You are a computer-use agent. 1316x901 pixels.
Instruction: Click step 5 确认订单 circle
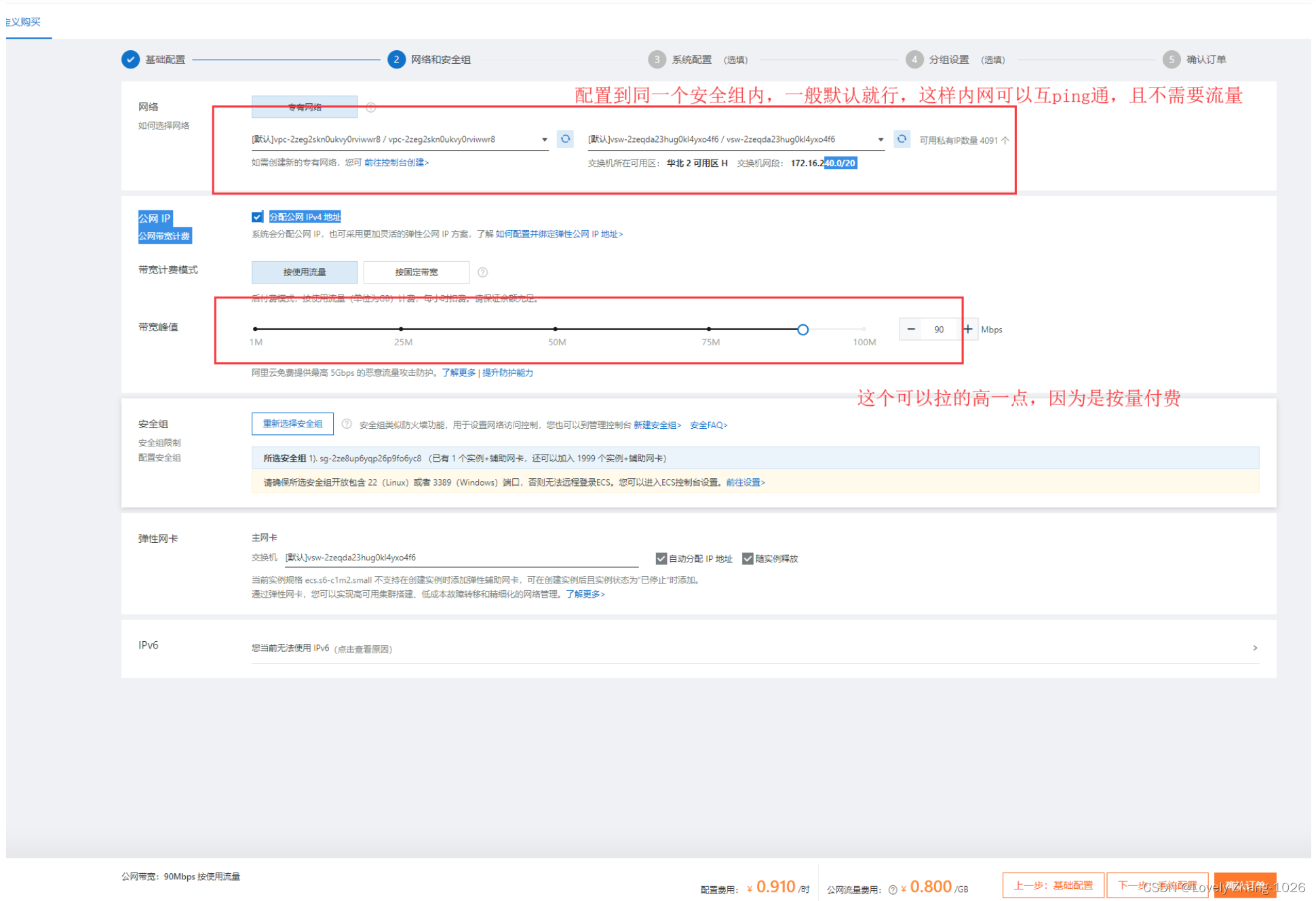(1172, 60)
